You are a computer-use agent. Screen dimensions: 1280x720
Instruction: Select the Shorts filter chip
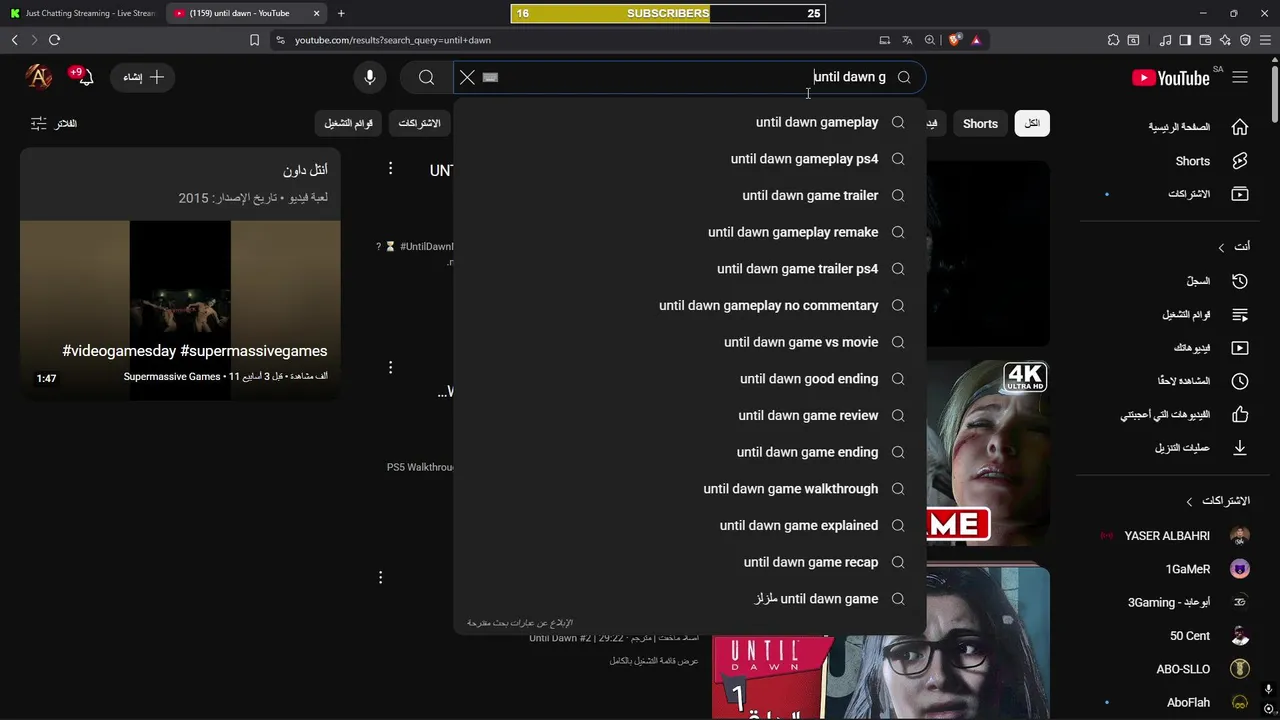pyautogui.click(x=980, y=124)
